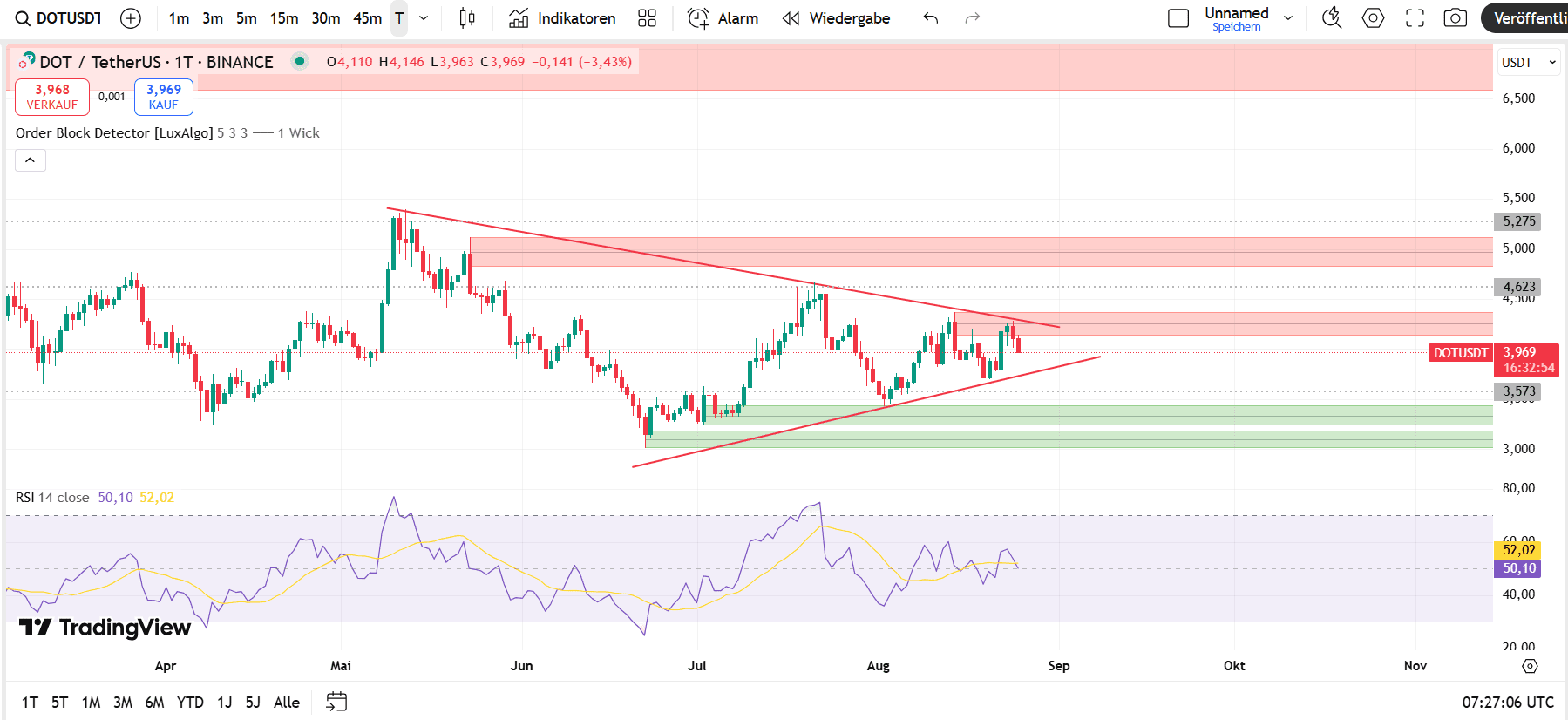This screenshot has height=720, width=1568.
Task: Open chart settings hexagon icon
Action: [1373, 18]
